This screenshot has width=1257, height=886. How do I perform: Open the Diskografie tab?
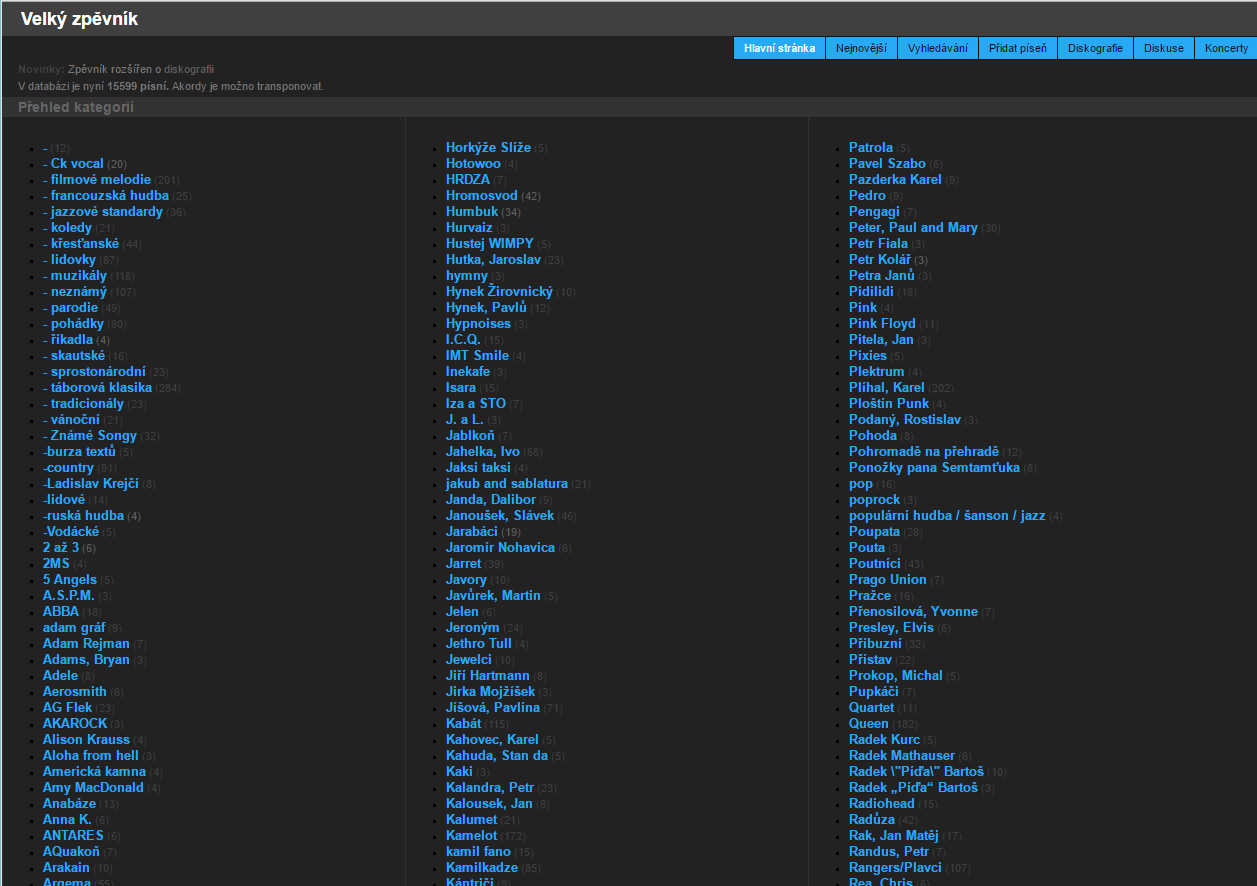tap(1095, 48)
